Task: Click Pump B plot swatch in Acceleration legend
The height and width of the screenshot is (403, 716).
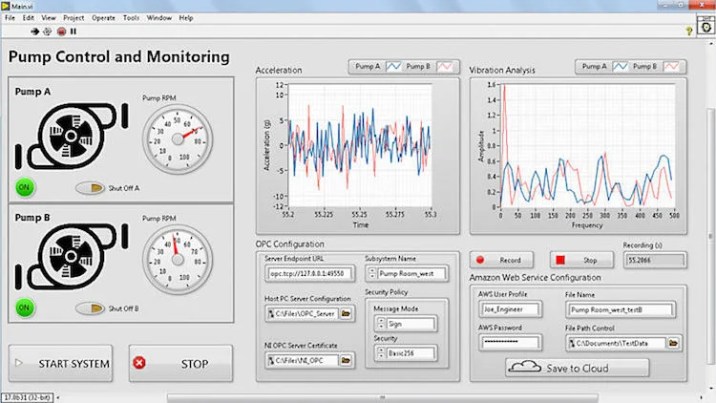Action: [445, 67]
